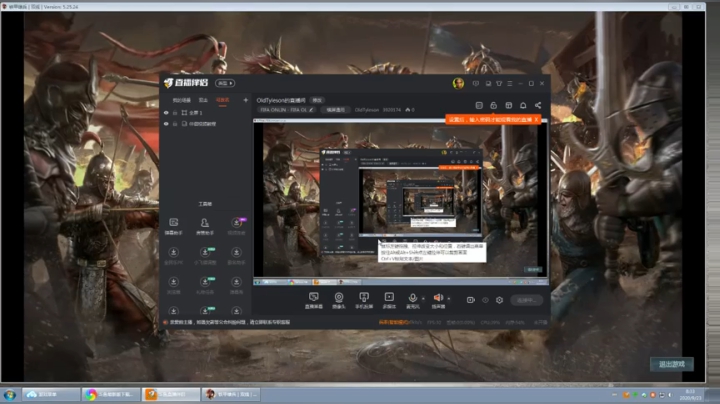Open the message bubble icon in title bar
Viewport: 720px width, 404px height.
(x=476, y=84)
